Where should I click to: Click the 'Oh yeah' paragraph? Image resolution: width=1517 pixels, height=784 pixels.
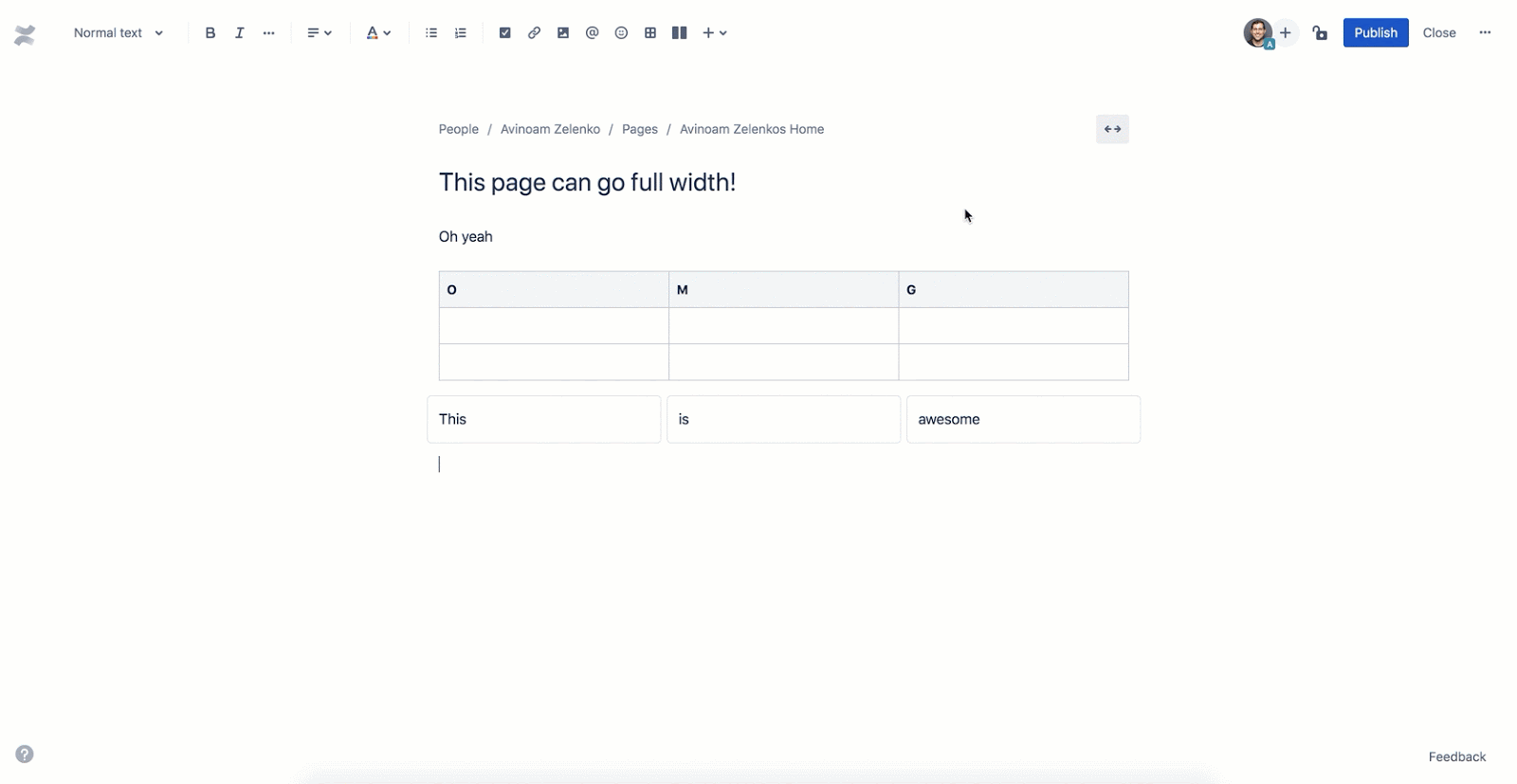(x=466, y=237)
